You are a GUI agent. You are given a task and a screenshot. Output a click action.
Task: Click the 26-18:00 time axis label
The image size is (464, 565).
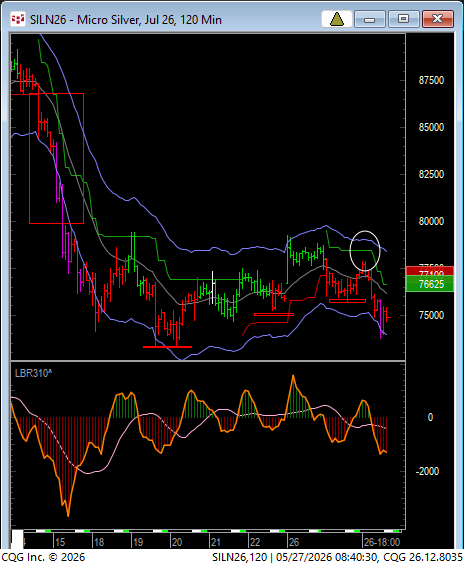(x=382, y=542)
